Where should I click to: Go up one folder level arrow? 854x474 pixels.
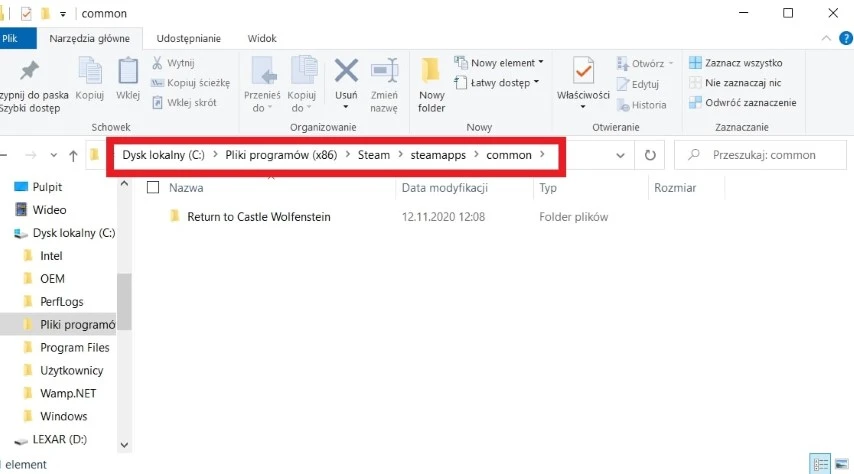click(73, 155)
